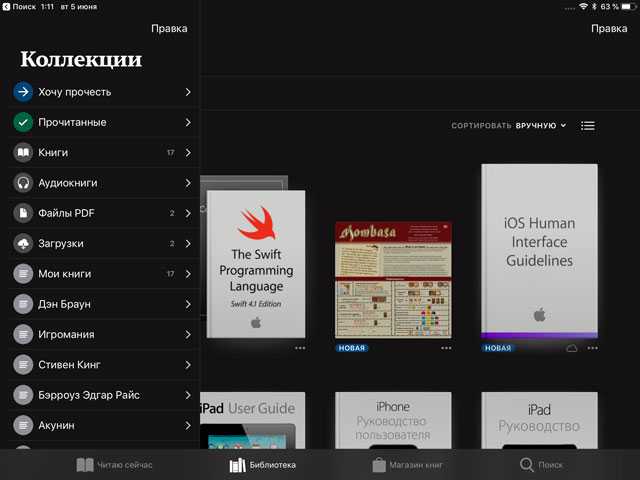The width and height of the screenshot is (640, 480).
Task: Open the Библиотека tab
Action: [262, 464]
